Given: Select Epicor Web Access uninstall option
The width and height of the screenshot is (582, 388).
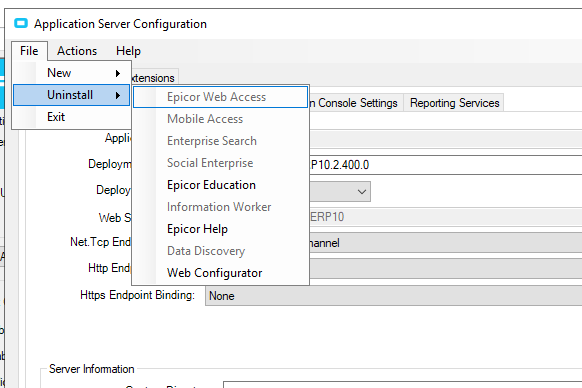Looking at the screenshot, I should point(220,97).
